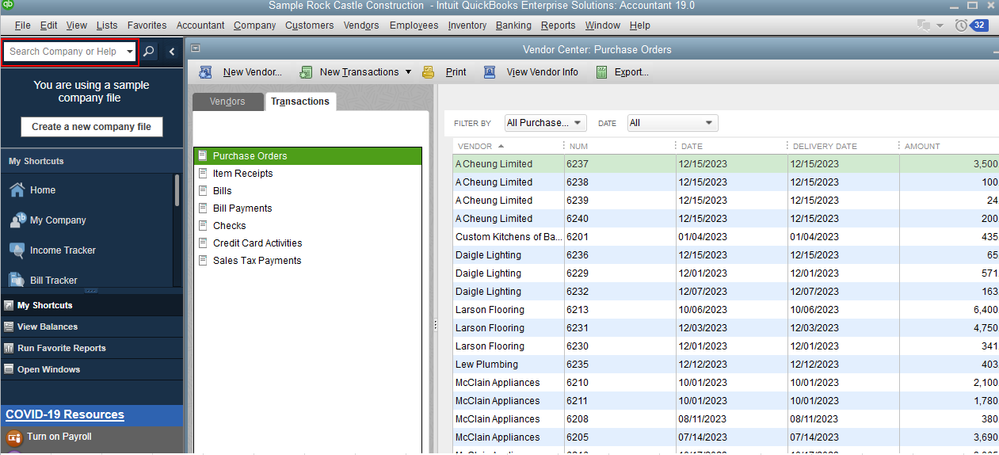Click the Item Receipts document icon
999x455 pixels.
pos(203,173)
